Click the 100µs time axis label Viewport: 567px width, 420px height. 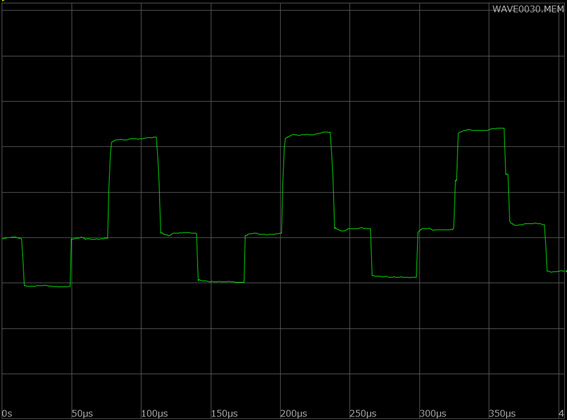tap(154, 413)
